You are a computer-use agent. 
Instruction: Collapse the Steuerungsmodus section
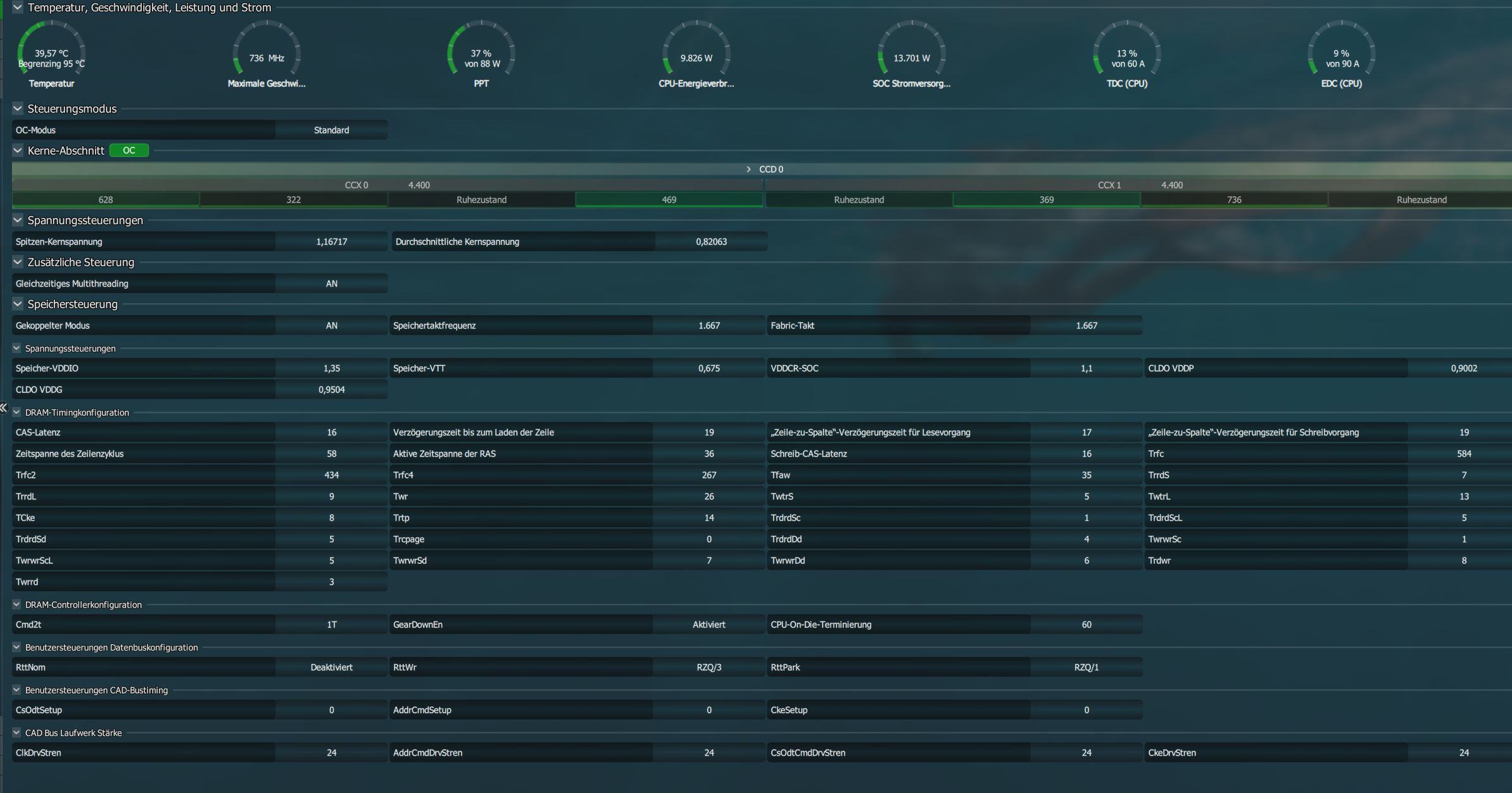18,109
